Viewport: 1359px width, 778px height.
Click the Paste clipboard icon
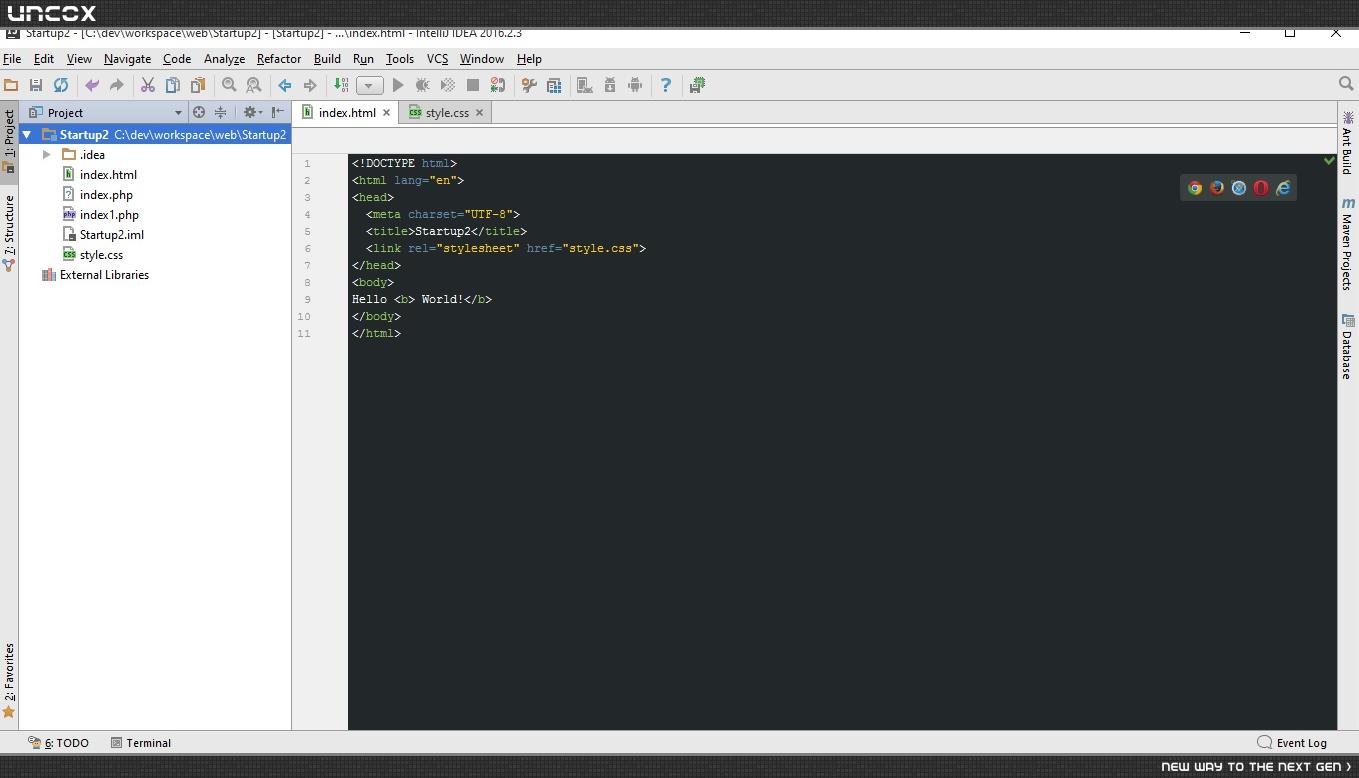point(198,85)
